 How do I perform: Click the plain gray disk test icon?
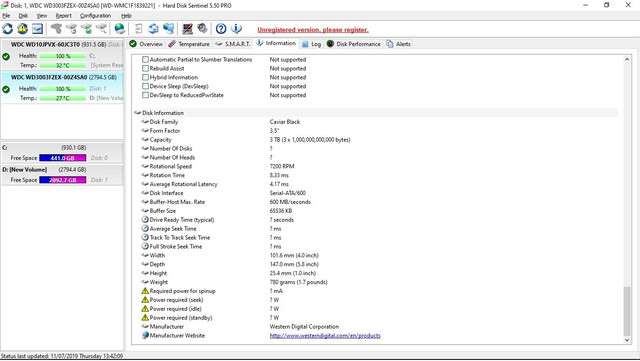[x=56, y=29]
